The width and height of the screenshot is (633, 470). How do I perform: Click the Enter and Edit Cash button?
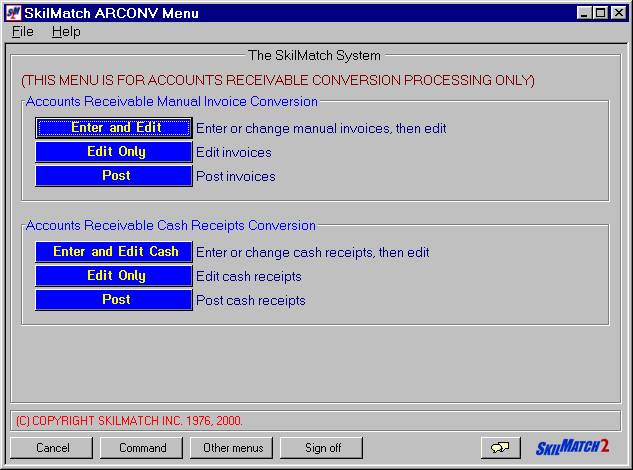click(114, 252)
